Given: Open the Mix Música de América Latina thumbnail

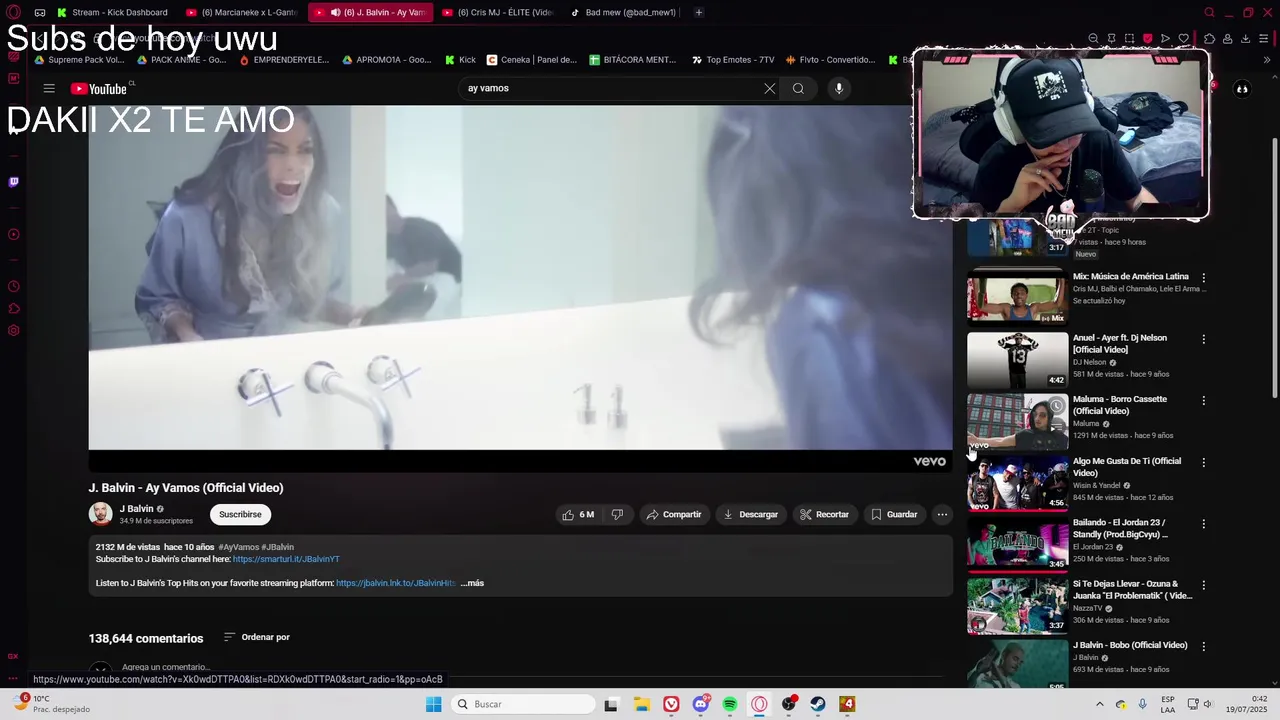Looking at the screenshot, I should pos(1017,297).
